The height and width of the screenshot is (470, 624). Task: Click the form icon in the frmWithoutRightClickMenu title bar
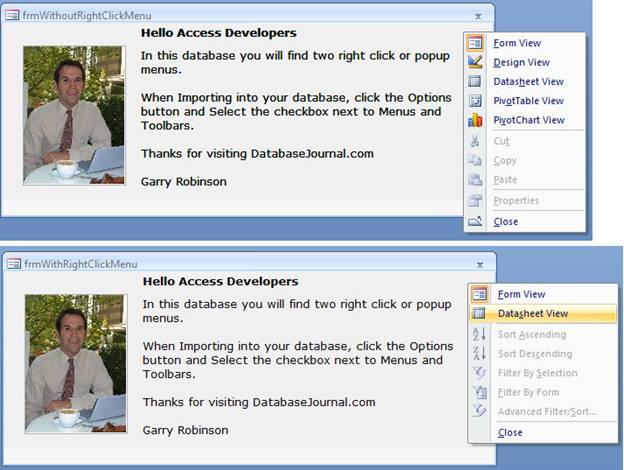(12, 16)
